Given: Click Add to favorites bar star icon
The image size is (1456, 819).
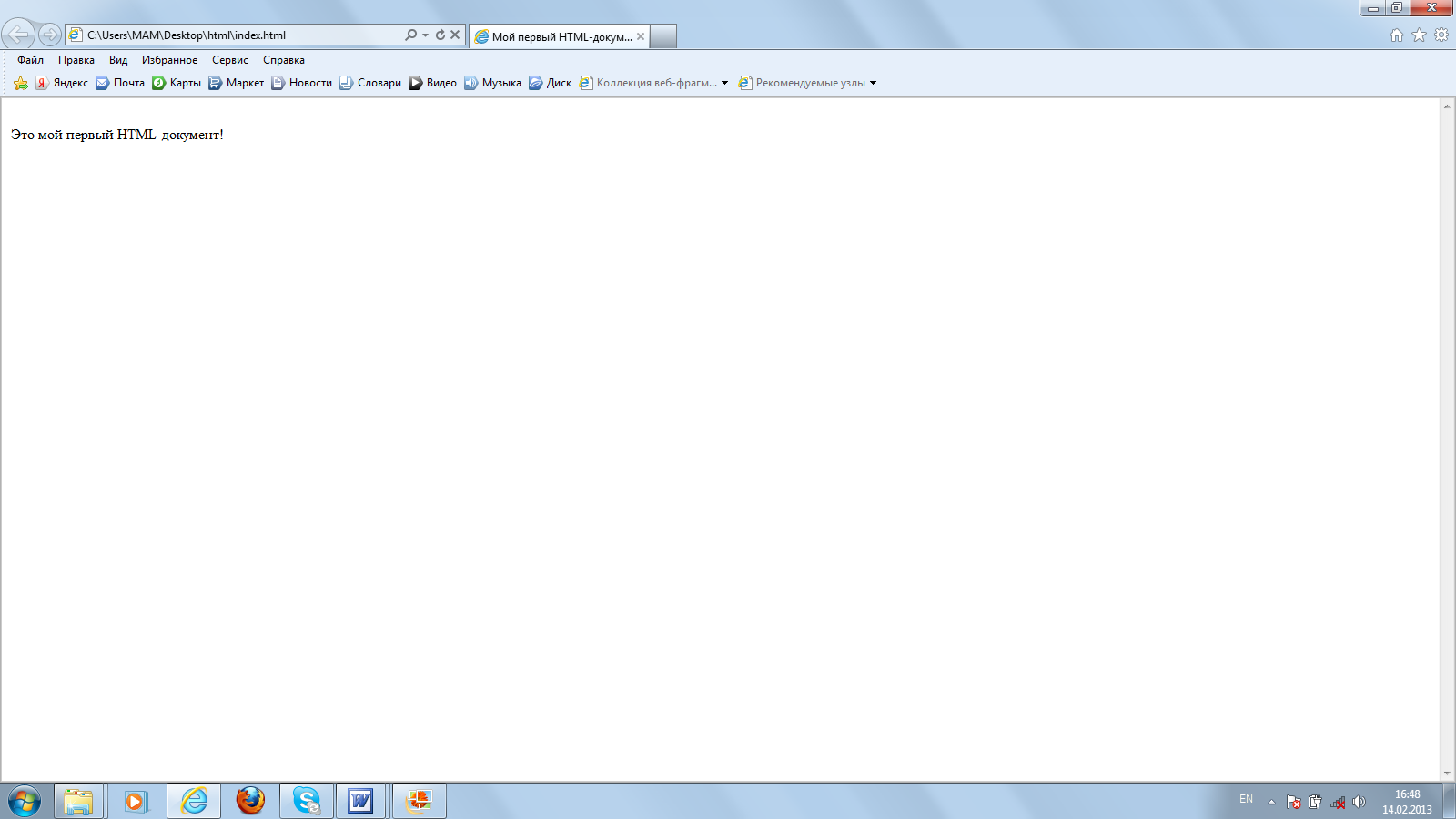Looking at the screenshot, I should tap(21, 83).
